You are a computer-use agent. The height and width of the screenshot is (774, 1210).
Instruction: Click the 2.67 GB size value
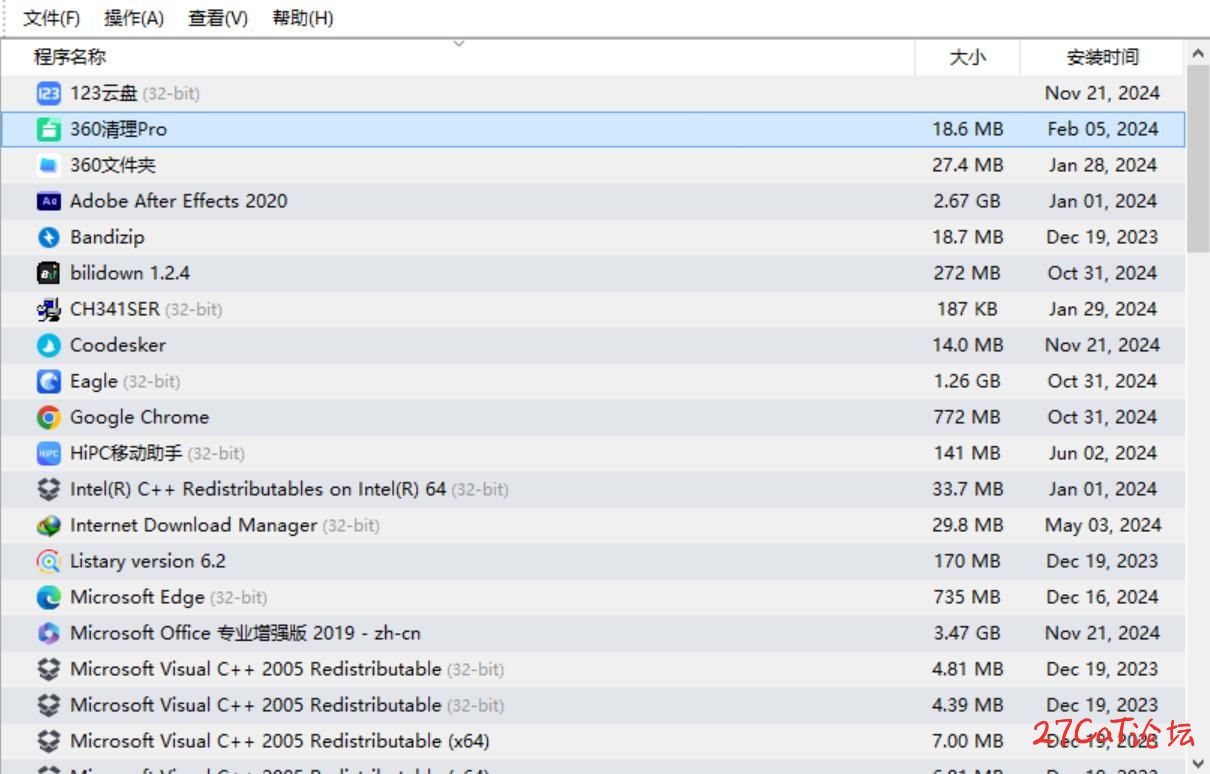967,201
